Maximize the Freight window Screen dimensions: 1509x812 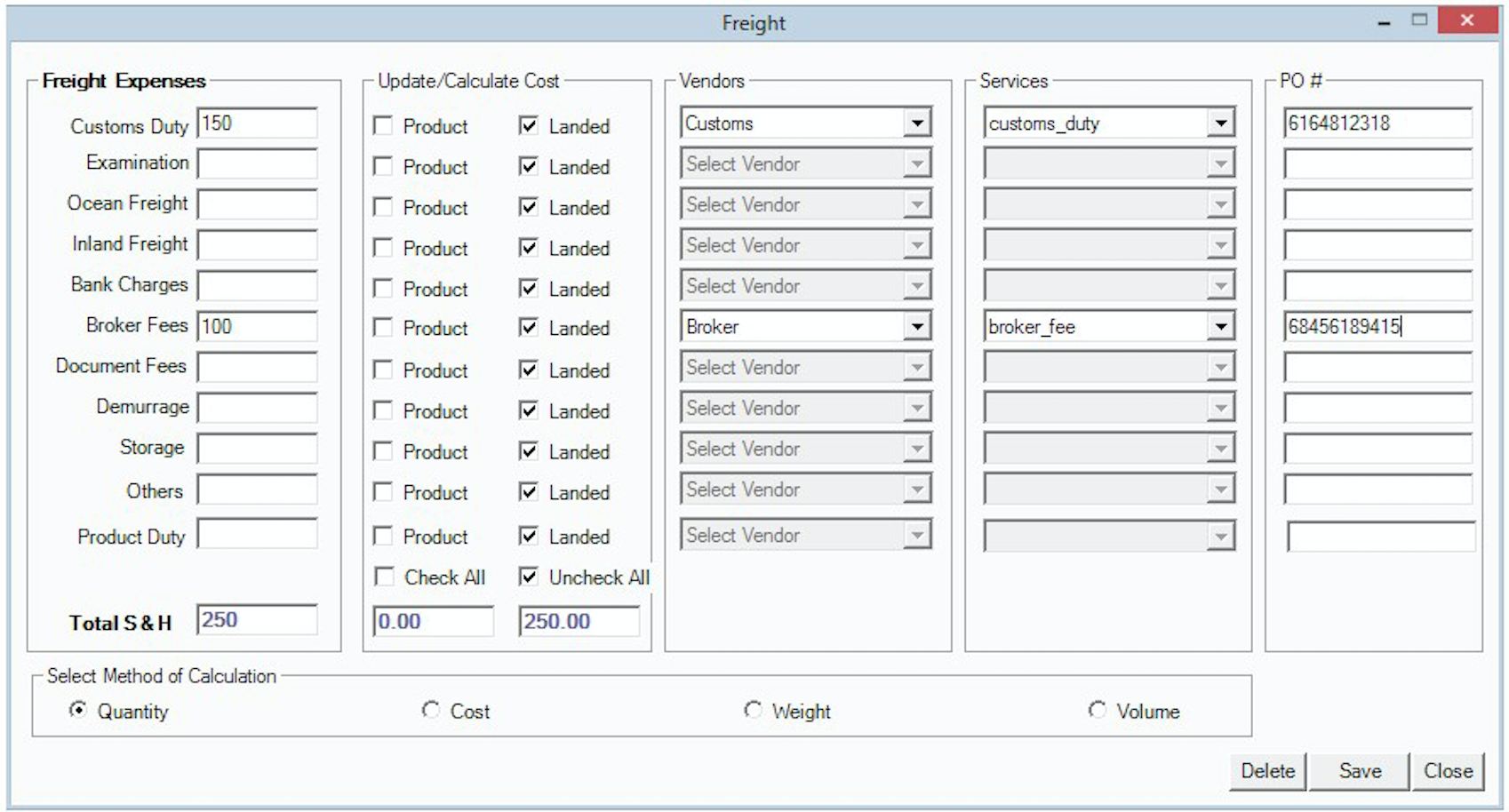(x=1419, y=20)
